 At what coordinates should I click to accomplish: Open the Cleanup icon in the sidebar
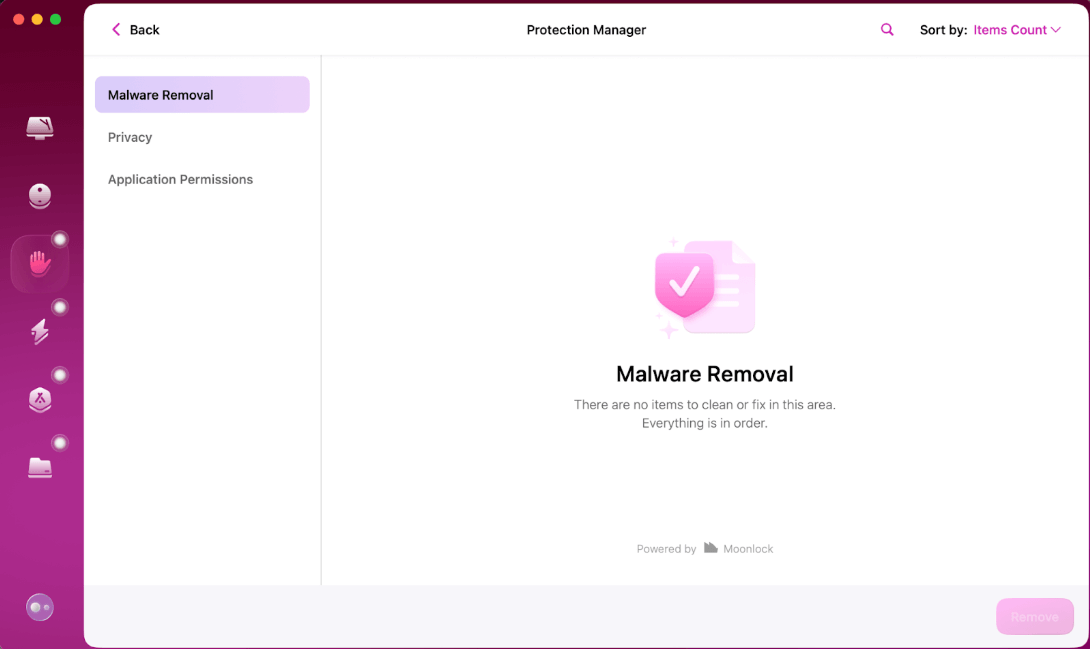[x=40, y=196]
